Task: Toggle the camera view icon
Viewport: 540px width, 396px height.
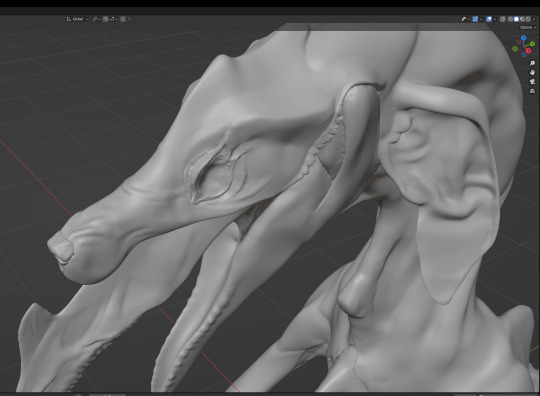Action: 532,82
